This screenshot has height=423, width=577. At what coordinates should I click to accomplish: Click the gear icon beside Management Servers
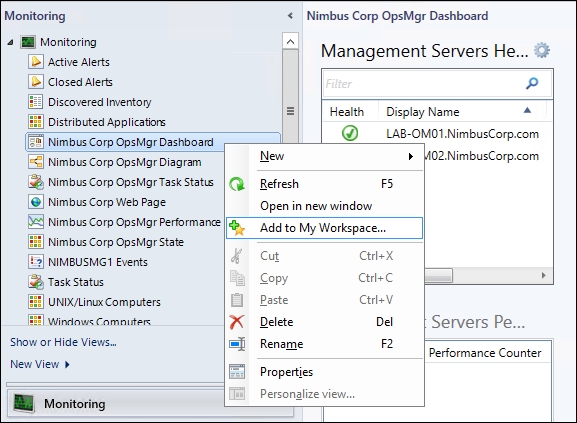click(x=542, y=50)
